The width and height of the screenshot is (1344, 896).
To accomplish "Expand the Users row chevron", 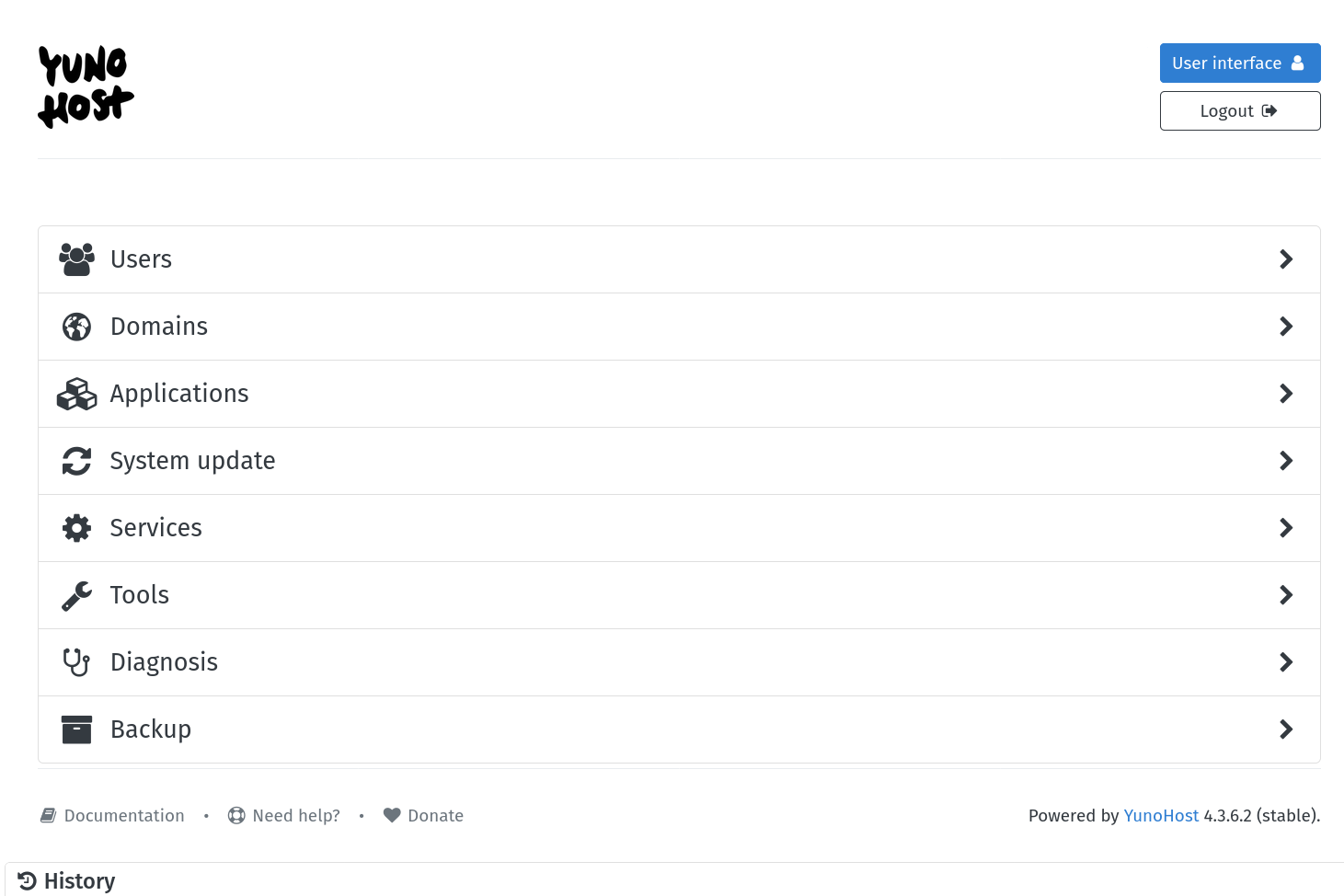I will point(1286,259).
